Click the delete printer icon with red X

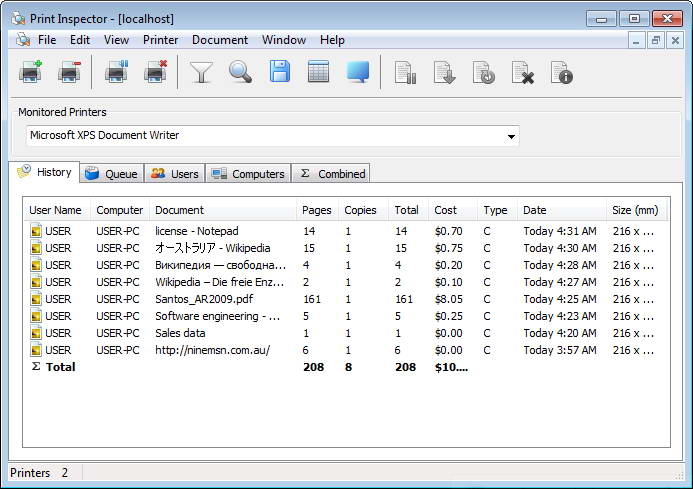tap(156, 72)
